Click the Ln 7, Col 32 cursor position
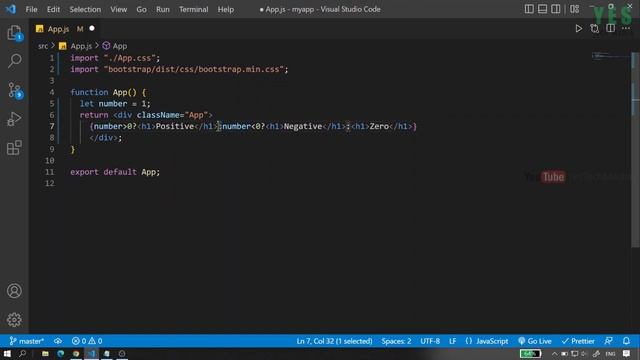This screenshot has height=360, width=640. [334, 341]
